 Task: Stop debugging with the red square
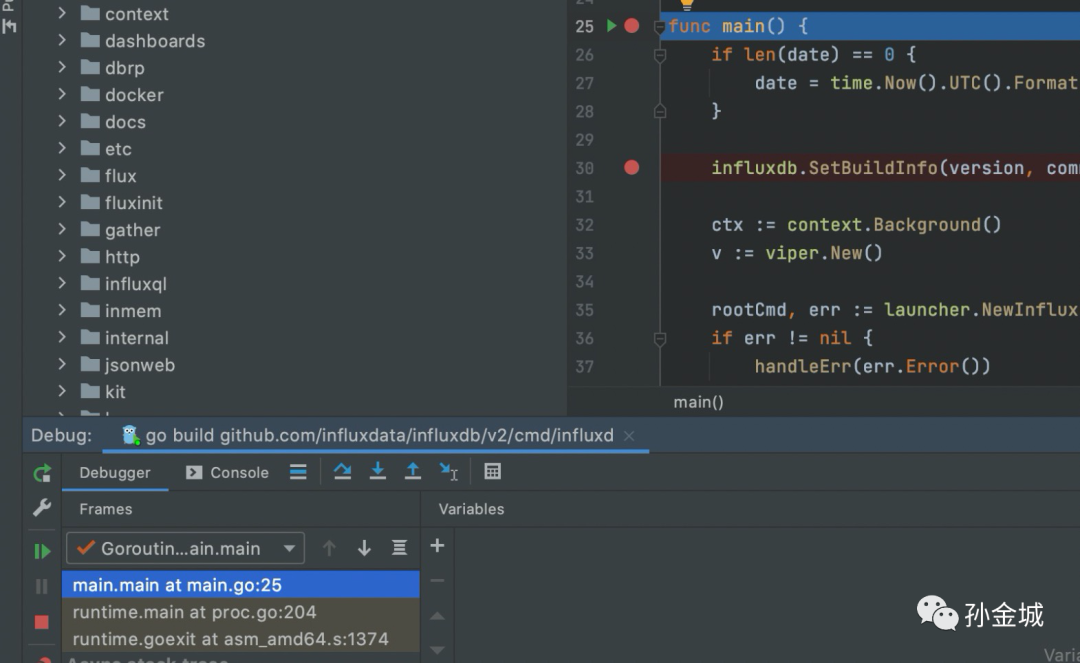pyautogui.click(x=42, y=622)
